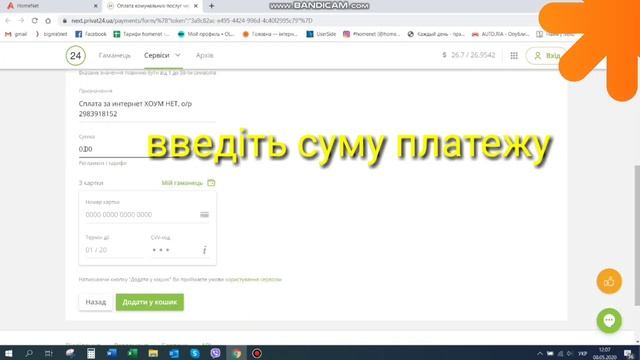Open Skype from the taskbar
The height and width of the screenshot is (360, 640).
click(x=195, y=353)
